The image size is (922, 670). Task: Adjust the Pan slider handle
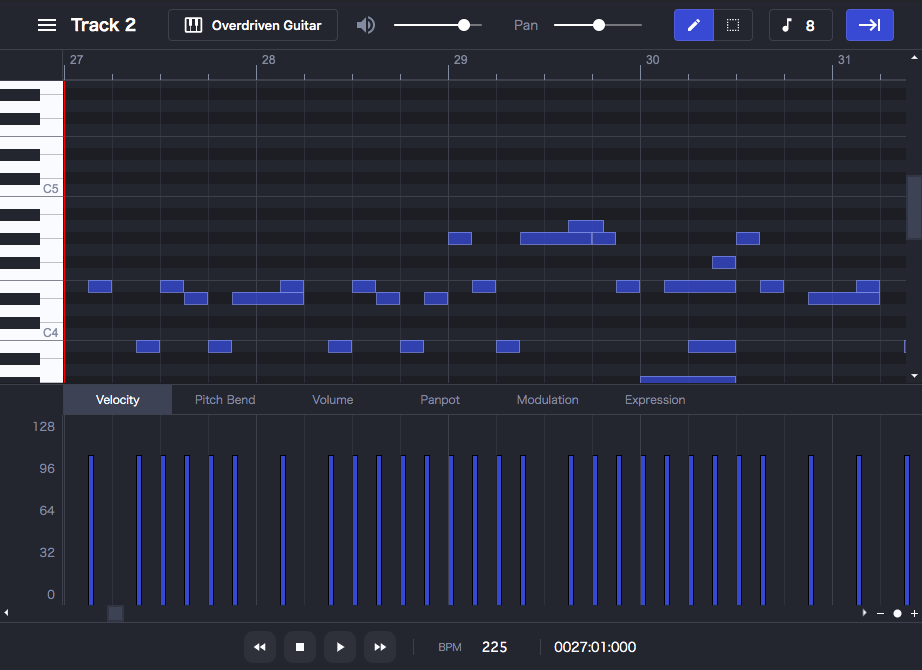[x=598, y=25]
